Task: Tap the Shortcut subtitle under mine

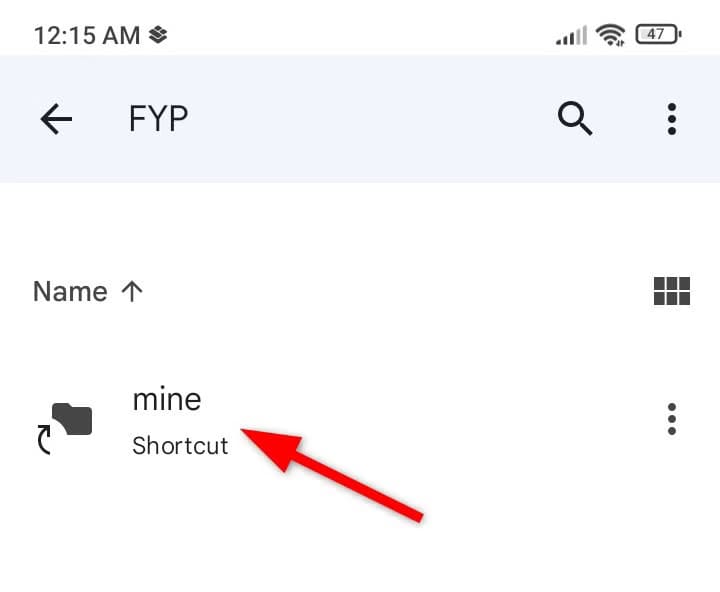Action: pos(180,445)
